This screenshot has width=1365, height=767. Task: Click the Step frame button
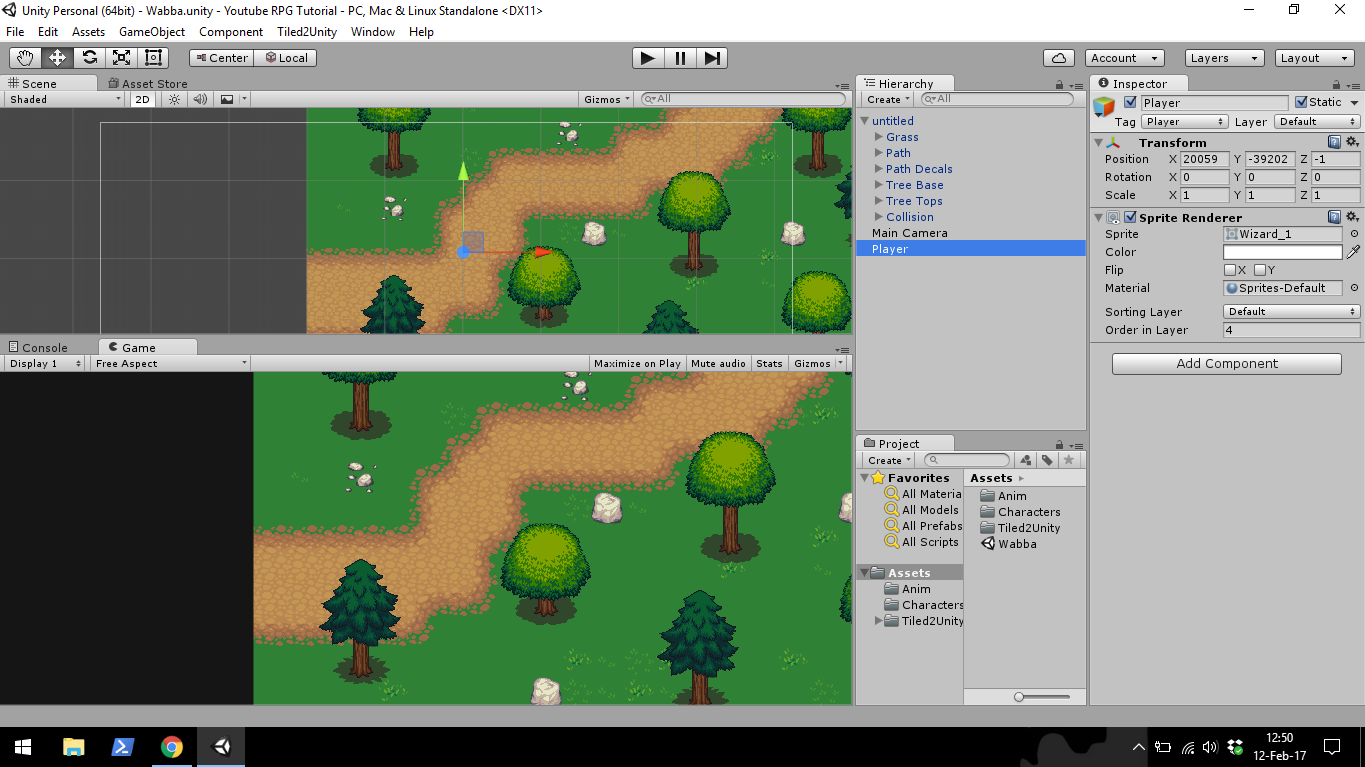tap(712, 58)
